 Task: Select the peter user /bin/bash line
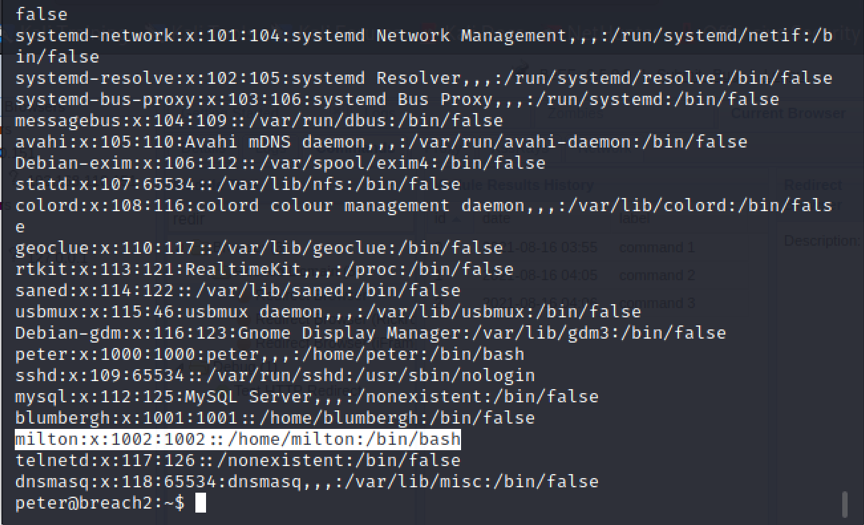(269, 354)
